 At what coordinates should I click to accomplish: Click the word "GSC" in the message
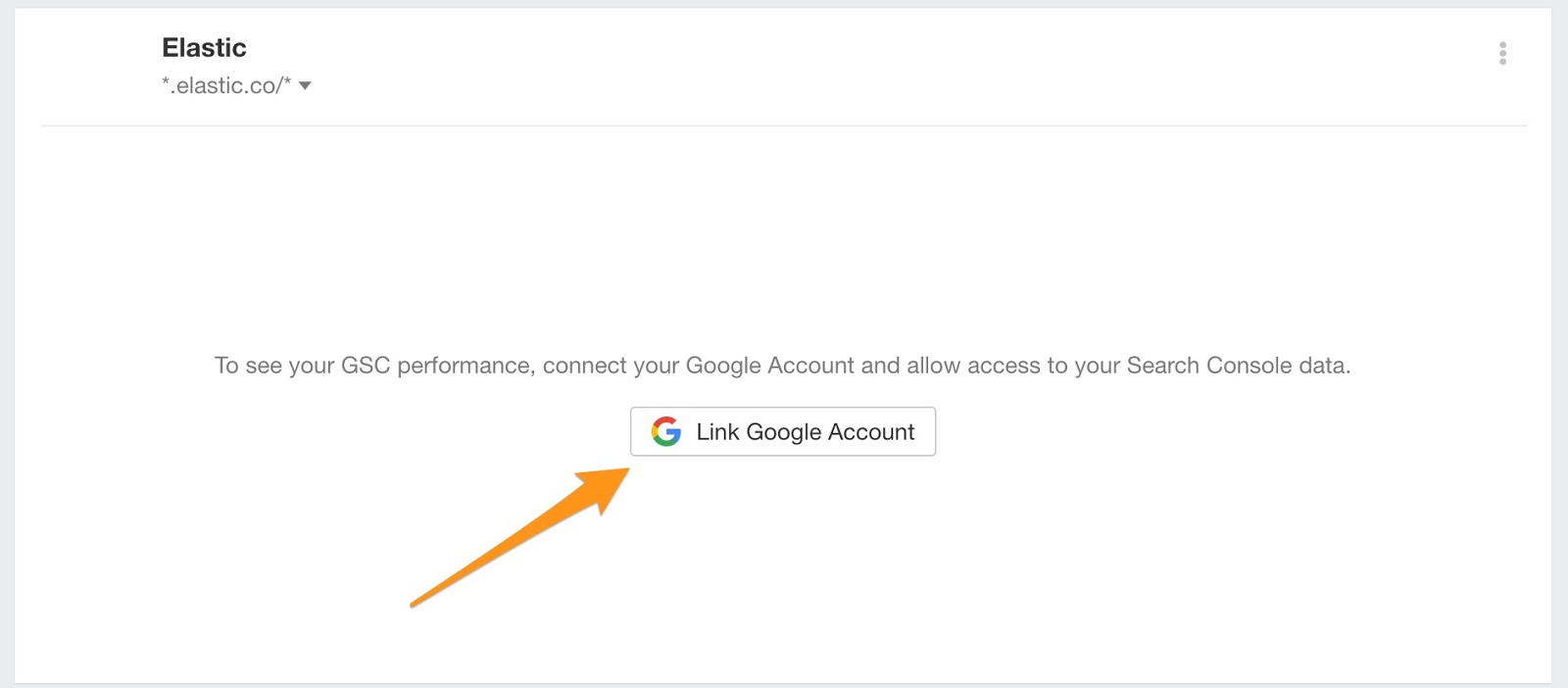pos(365,366)
